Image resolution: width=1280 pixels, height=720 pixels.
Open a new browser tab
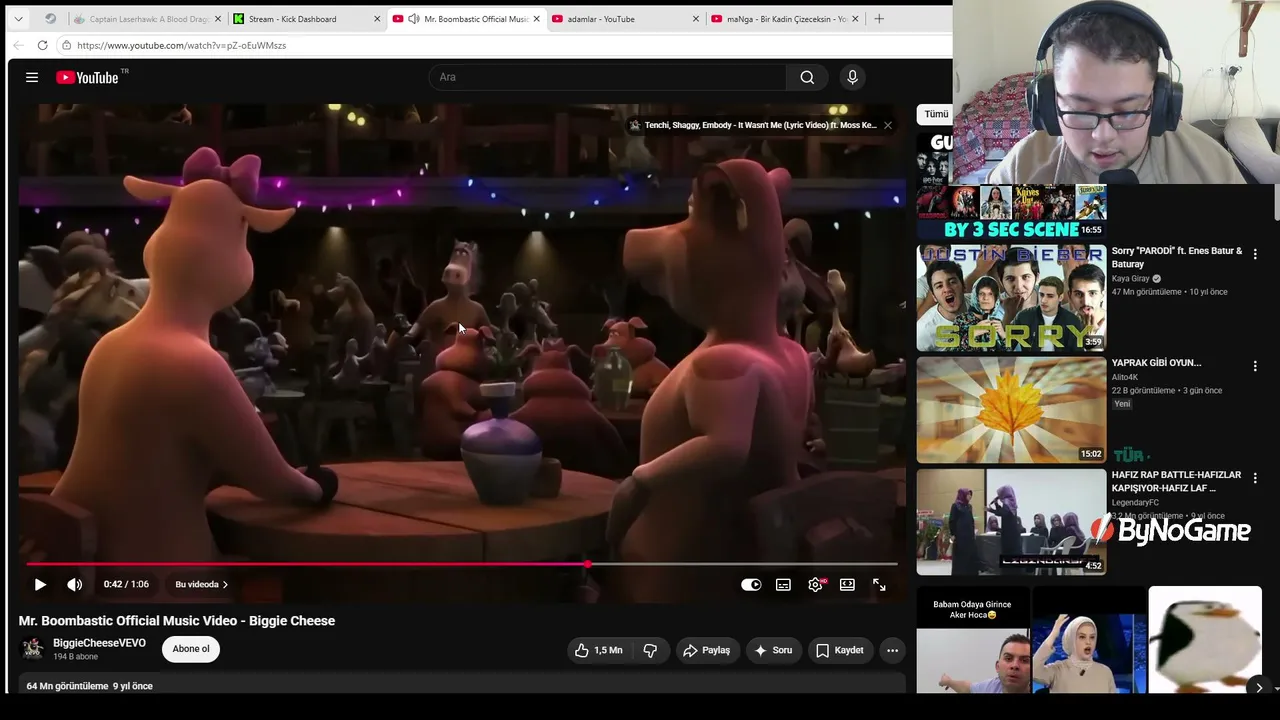879,19
